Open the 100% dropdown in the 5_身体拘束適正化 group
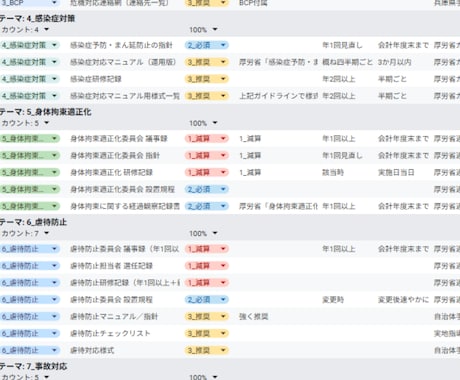 (x=215, y=123)
